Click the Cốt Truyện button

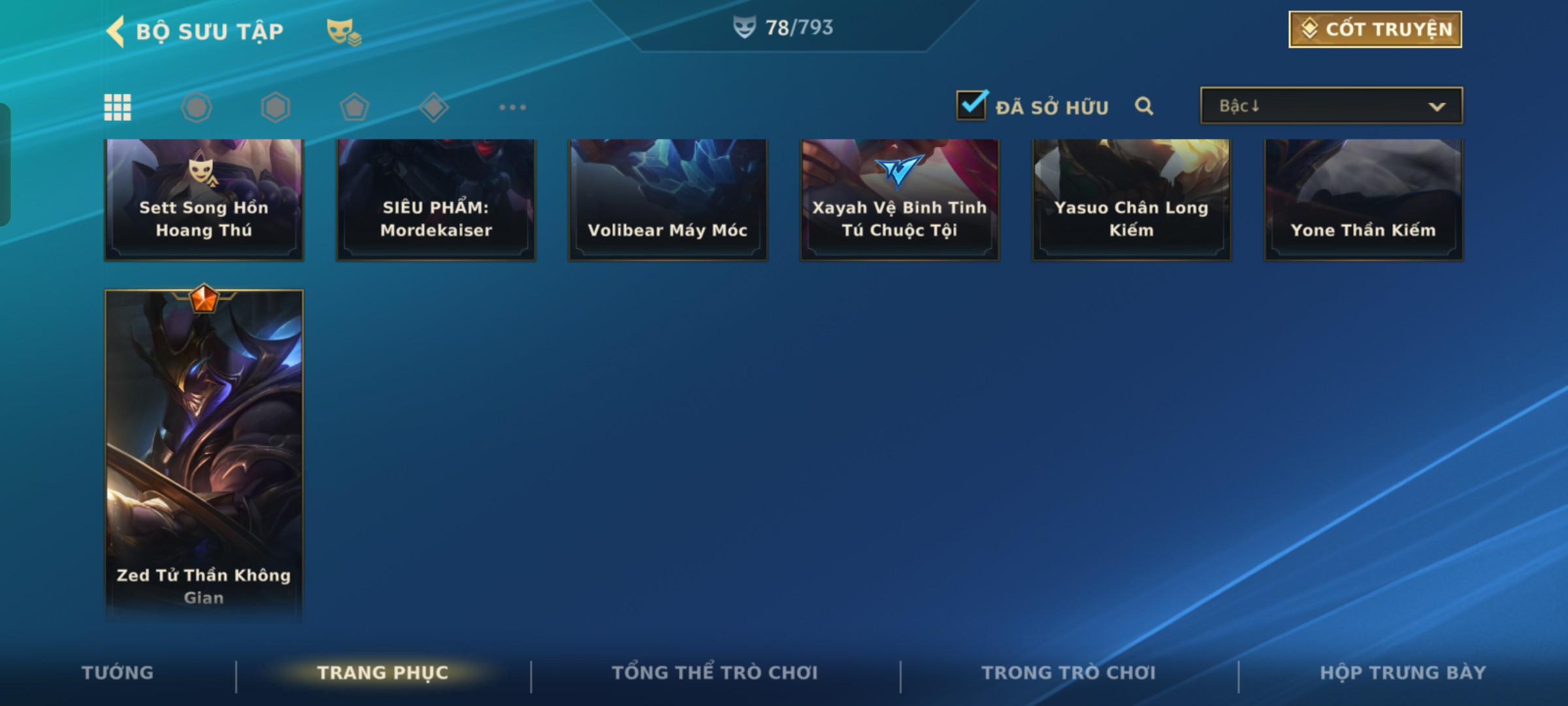tap(1375, 29)
